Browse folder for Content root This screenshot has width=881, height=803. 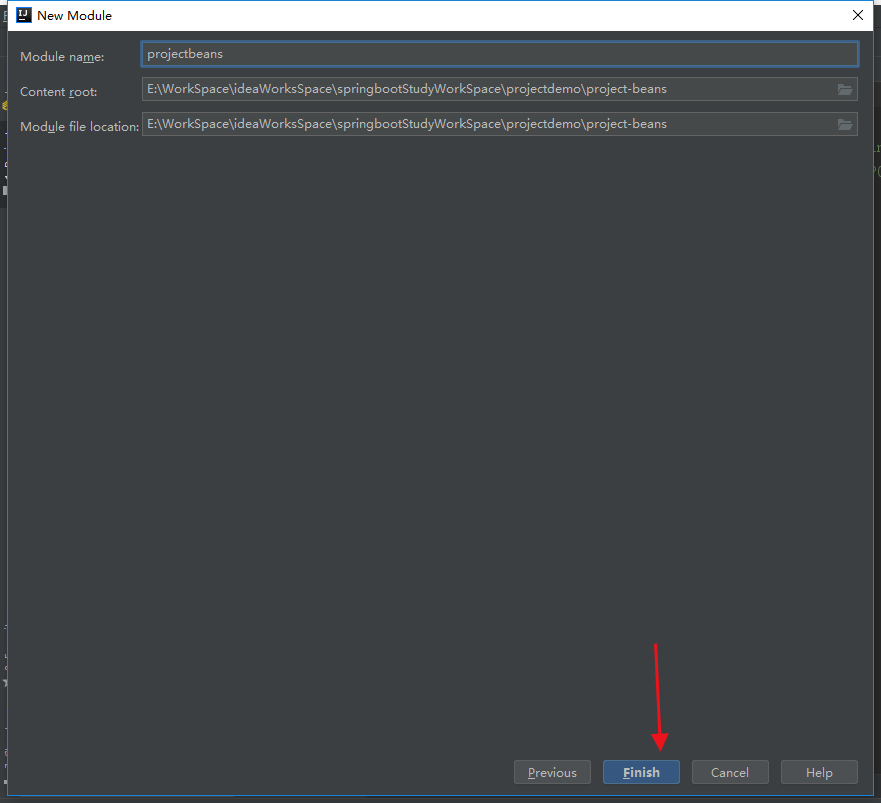845,89
